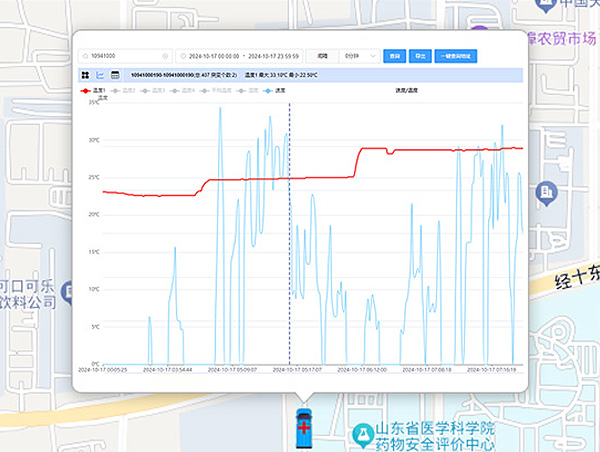Click the second blue export button

(420, 56)
